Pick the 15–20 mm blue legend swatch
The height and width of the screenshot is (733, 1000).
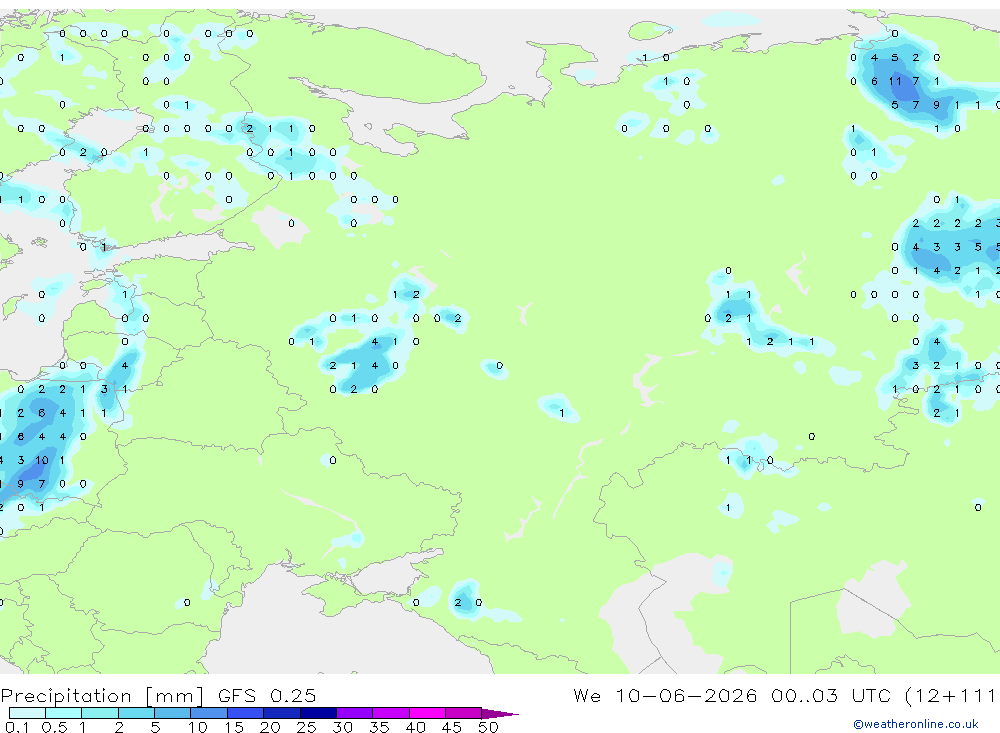245,713
